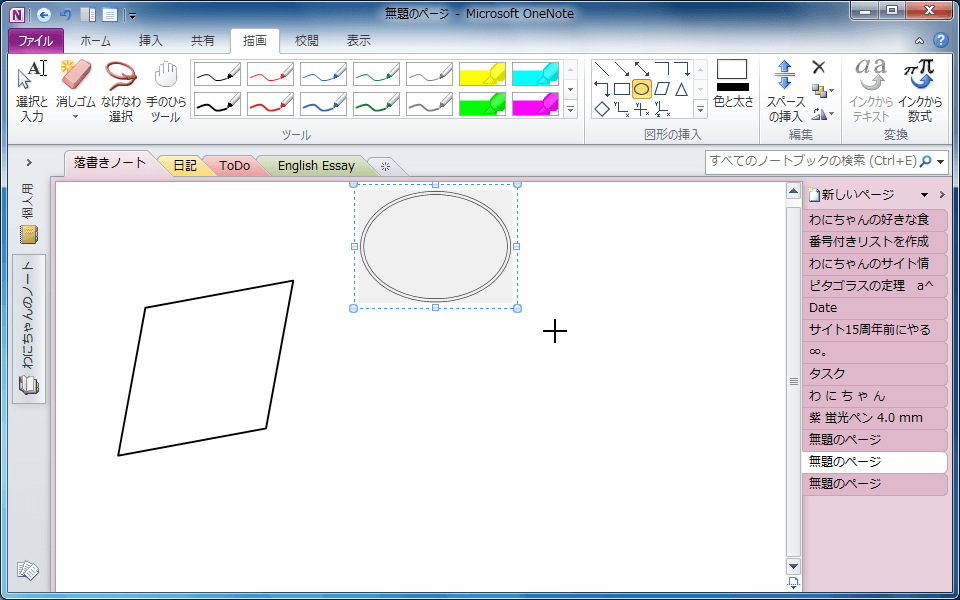Viewport: 960px width, 600px height.
Task: Enable the 手のひらツール panning hand
Action: point(165,92)
